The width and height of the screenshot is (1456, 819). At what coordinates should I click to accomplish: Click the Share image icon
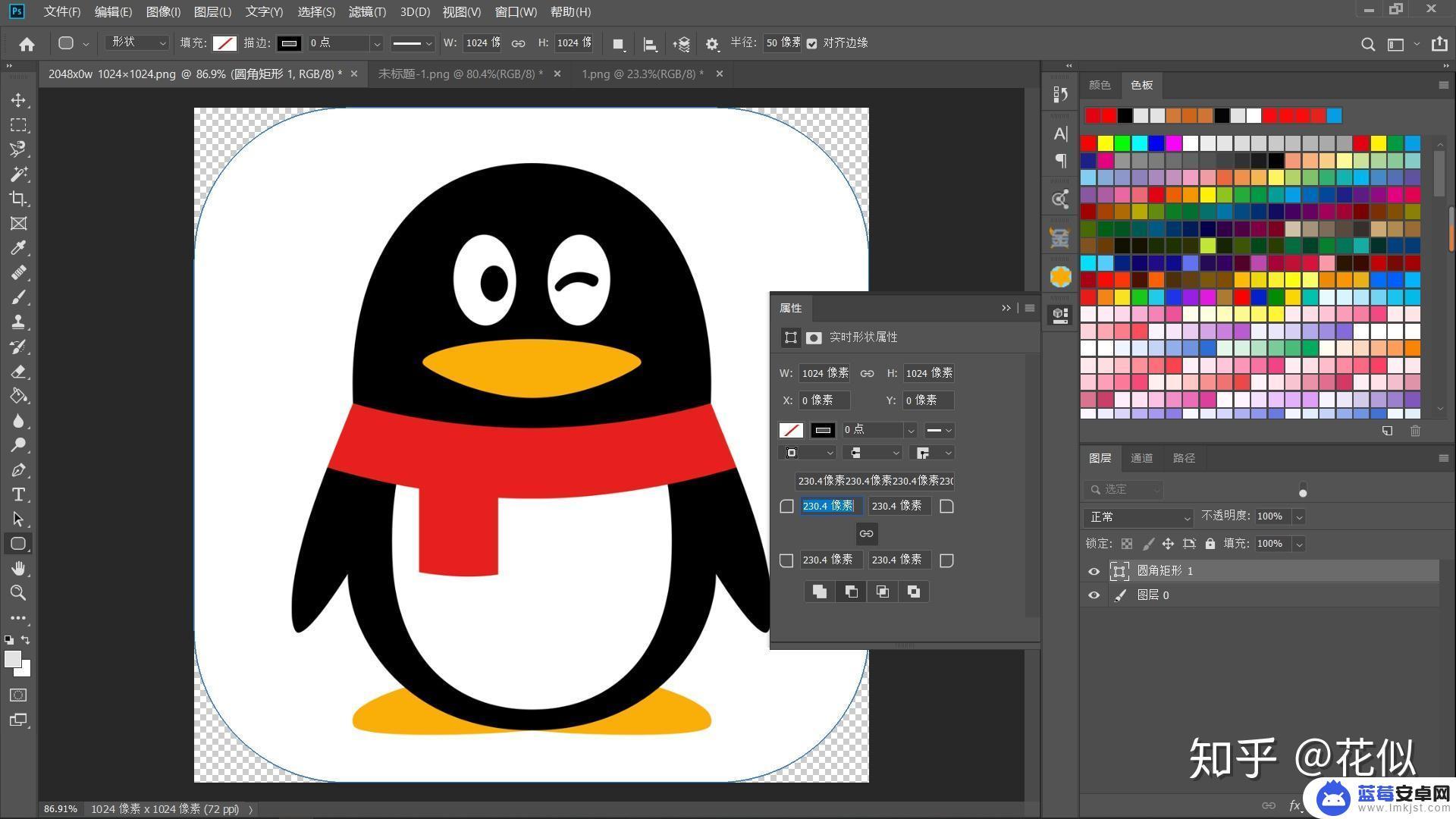click(1439, 44)
